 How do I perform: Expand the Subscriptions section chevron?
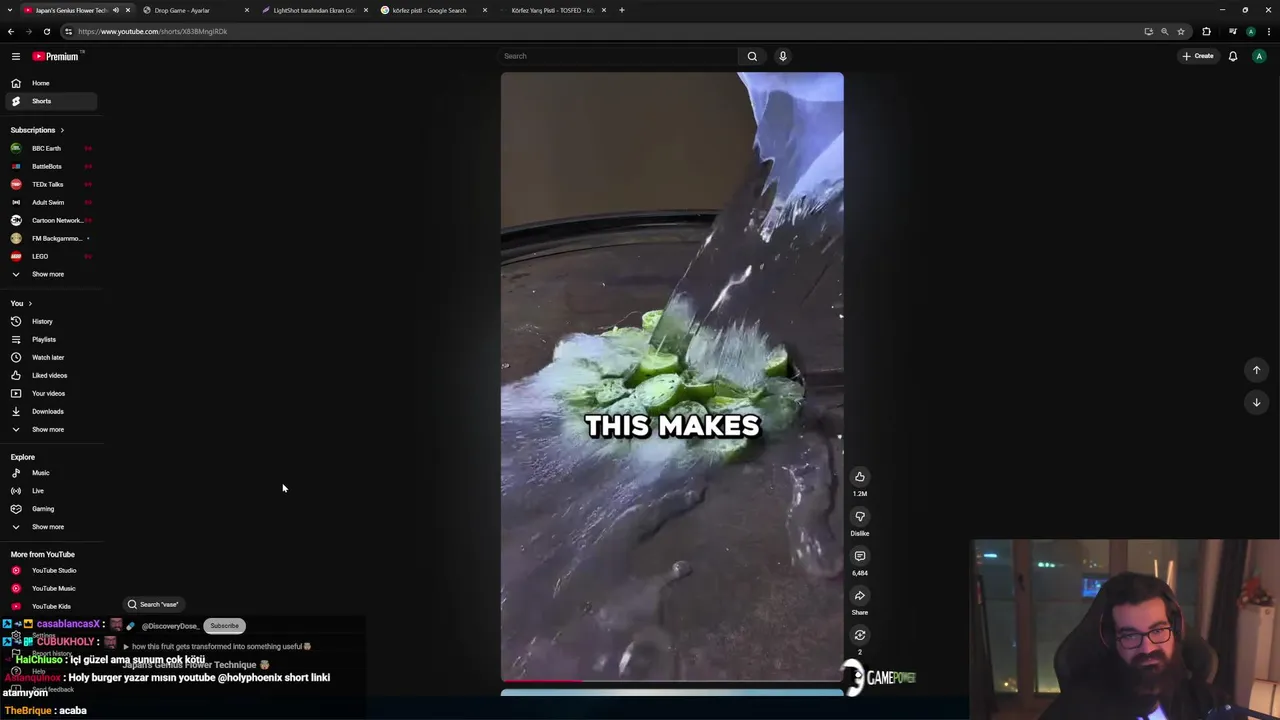(x=62, y=130)
